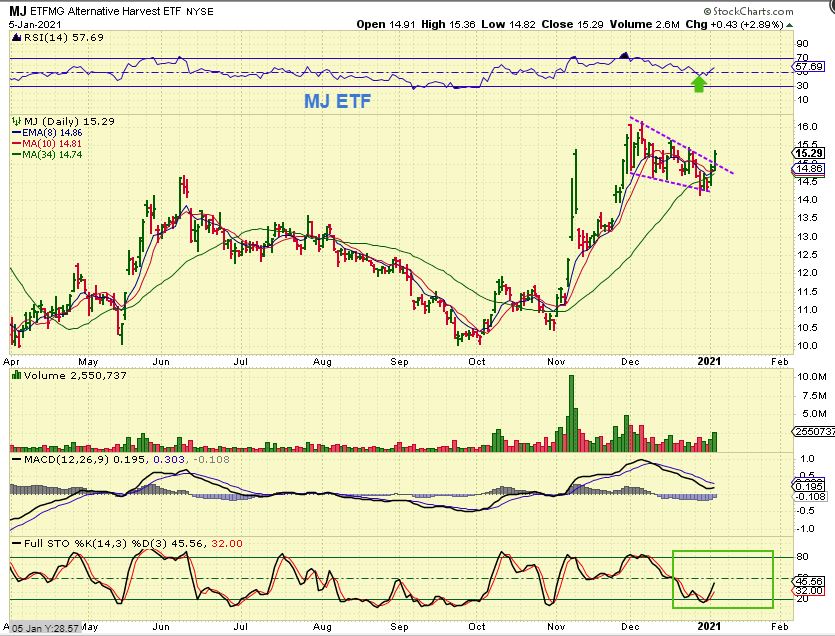835x636 pixels.
Task: Click the tallest November volume bar
Action: 571,413
